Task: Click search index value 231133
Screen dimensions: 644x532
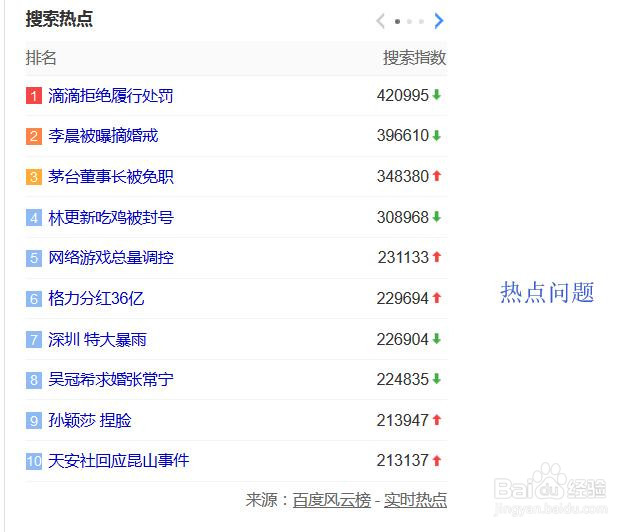Action: coord(403,258)
